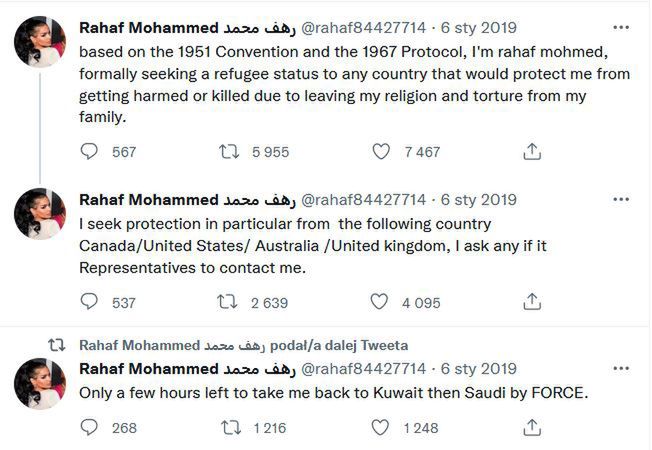Reply to the Kuwait then Saudi tweet

pos(90,427)
